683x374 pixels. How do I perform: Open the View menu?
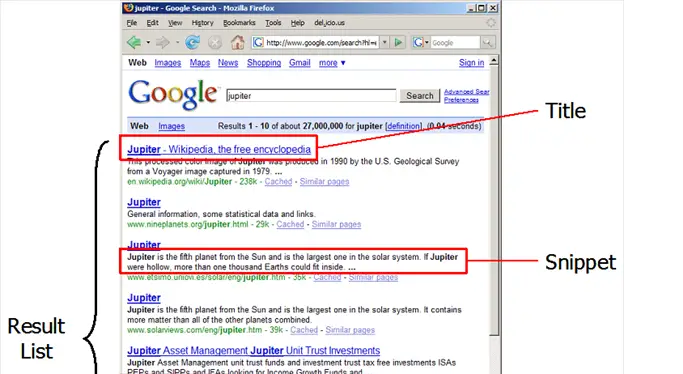(x=175, y=23)
